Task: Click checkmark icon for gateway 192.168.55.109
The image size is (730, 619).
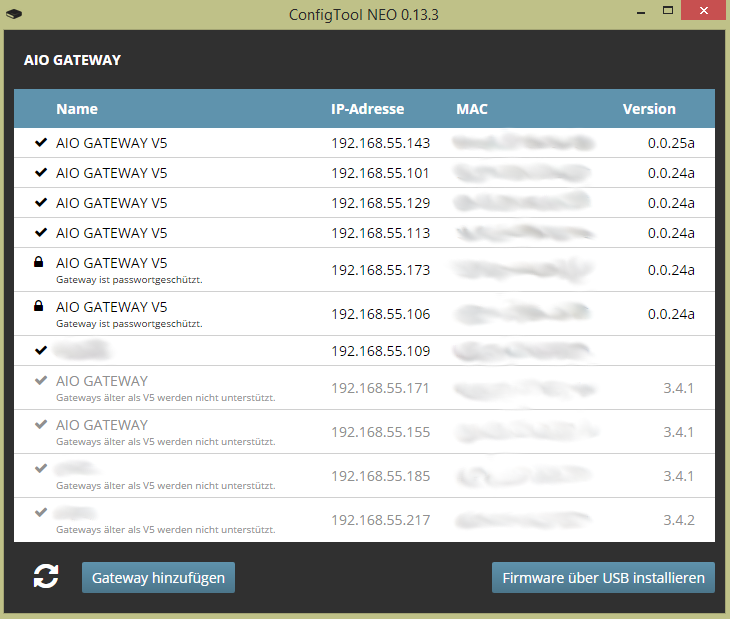Action: click(40, 351)
